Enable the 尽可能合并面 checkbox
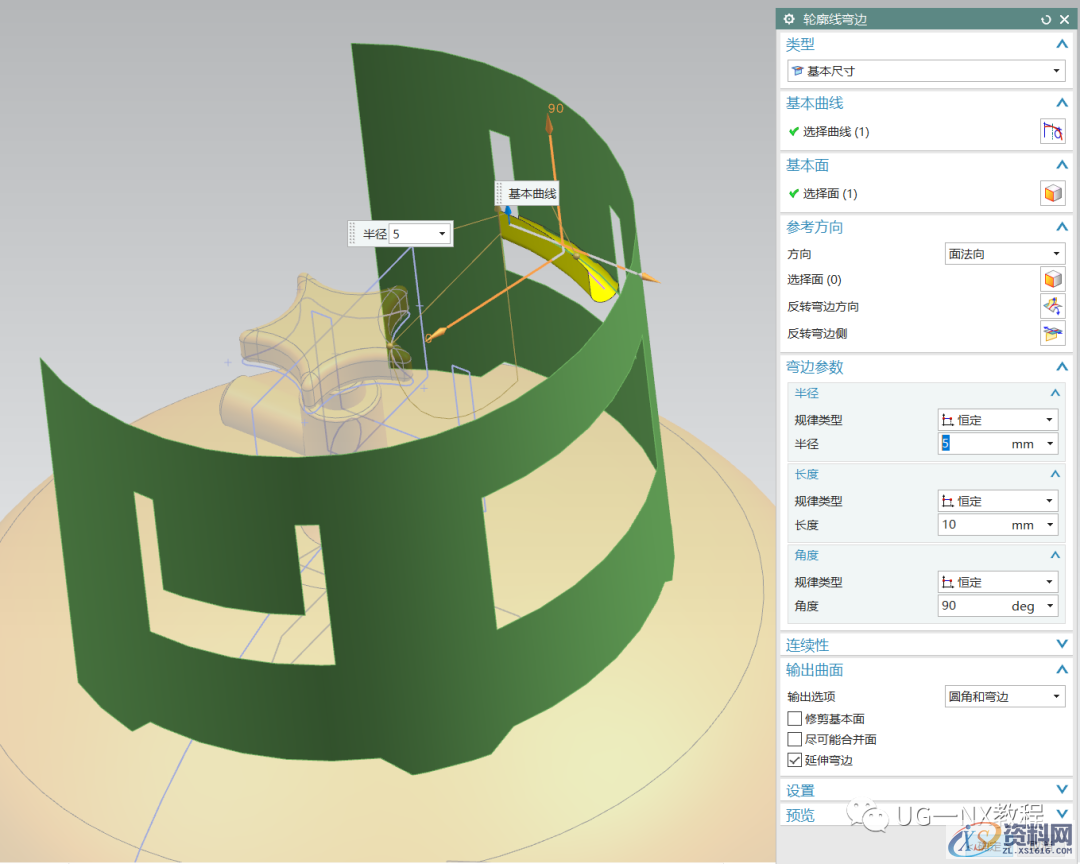This screenshot has height=864, width=1080. coord(795,740)
